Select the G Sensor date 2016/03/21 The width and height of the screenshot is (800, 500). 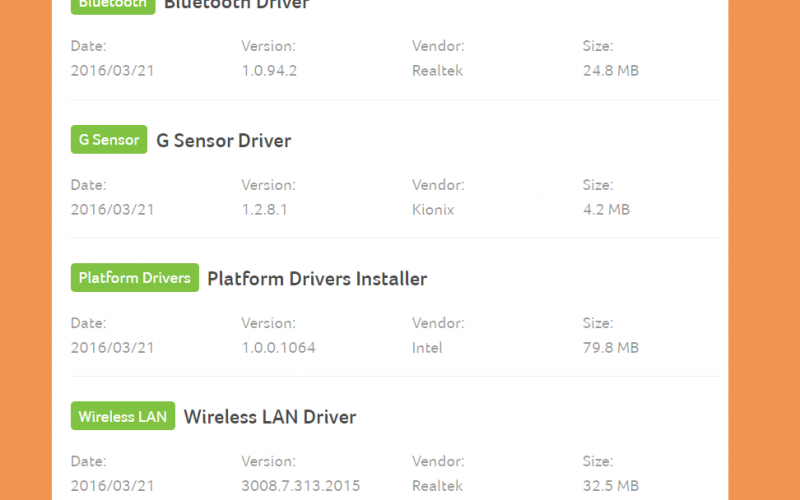pyautogui.click(x=112, y=210)
